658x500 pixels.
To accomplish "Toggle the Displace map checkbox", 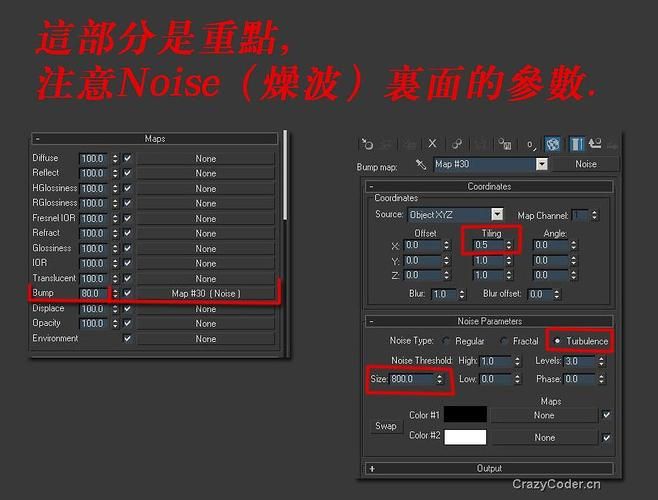I will coord(128,309).
